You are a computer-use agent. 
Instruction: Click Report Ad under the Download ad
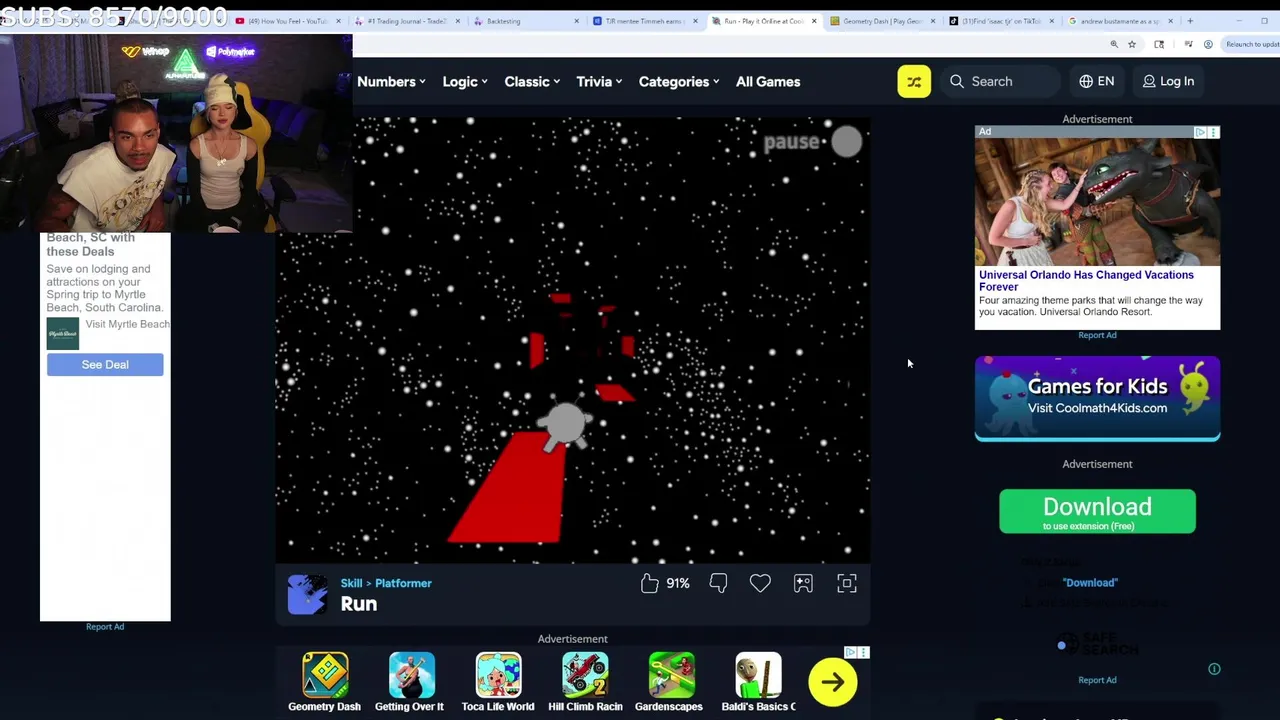tap(1097, 680)
